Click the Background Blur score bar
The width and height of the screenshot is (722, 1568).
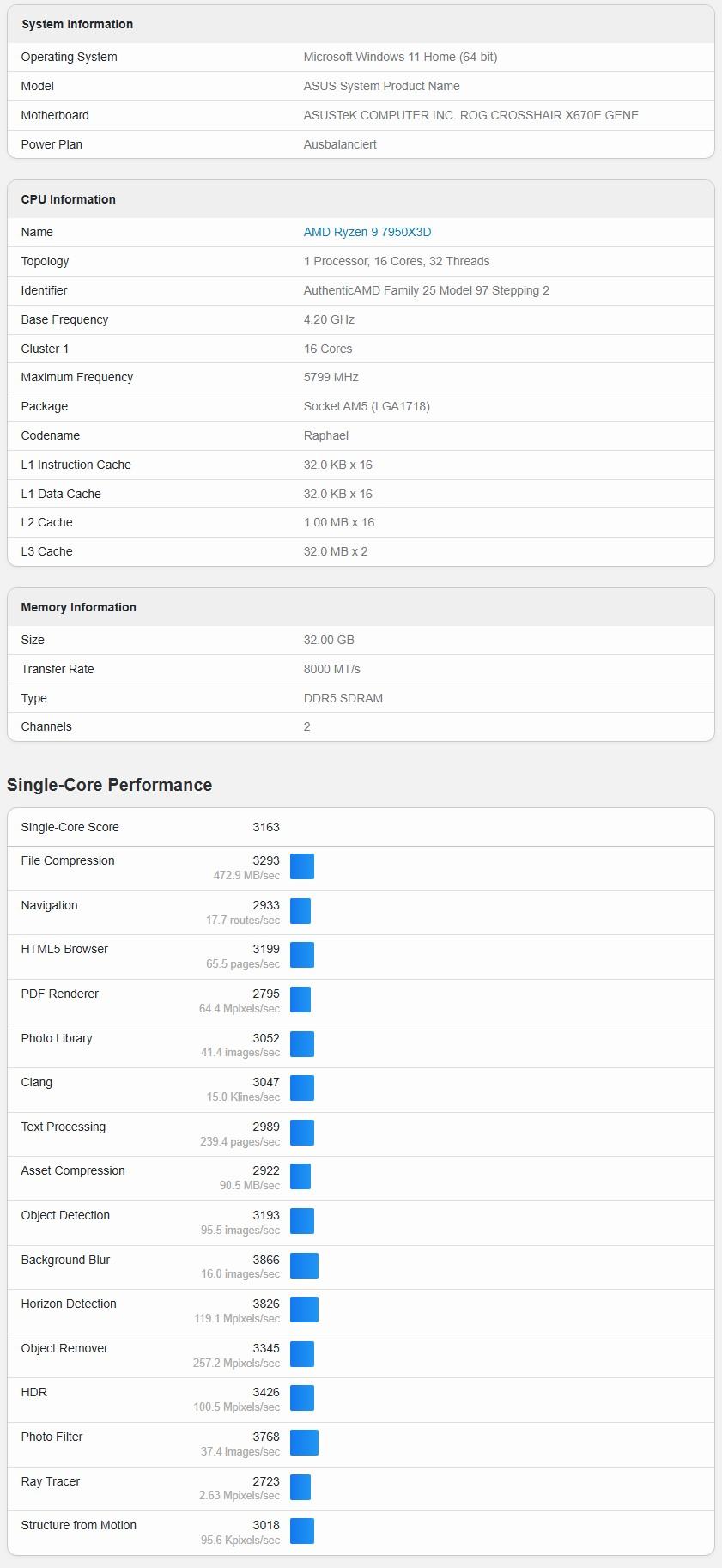click(304, 1266)
